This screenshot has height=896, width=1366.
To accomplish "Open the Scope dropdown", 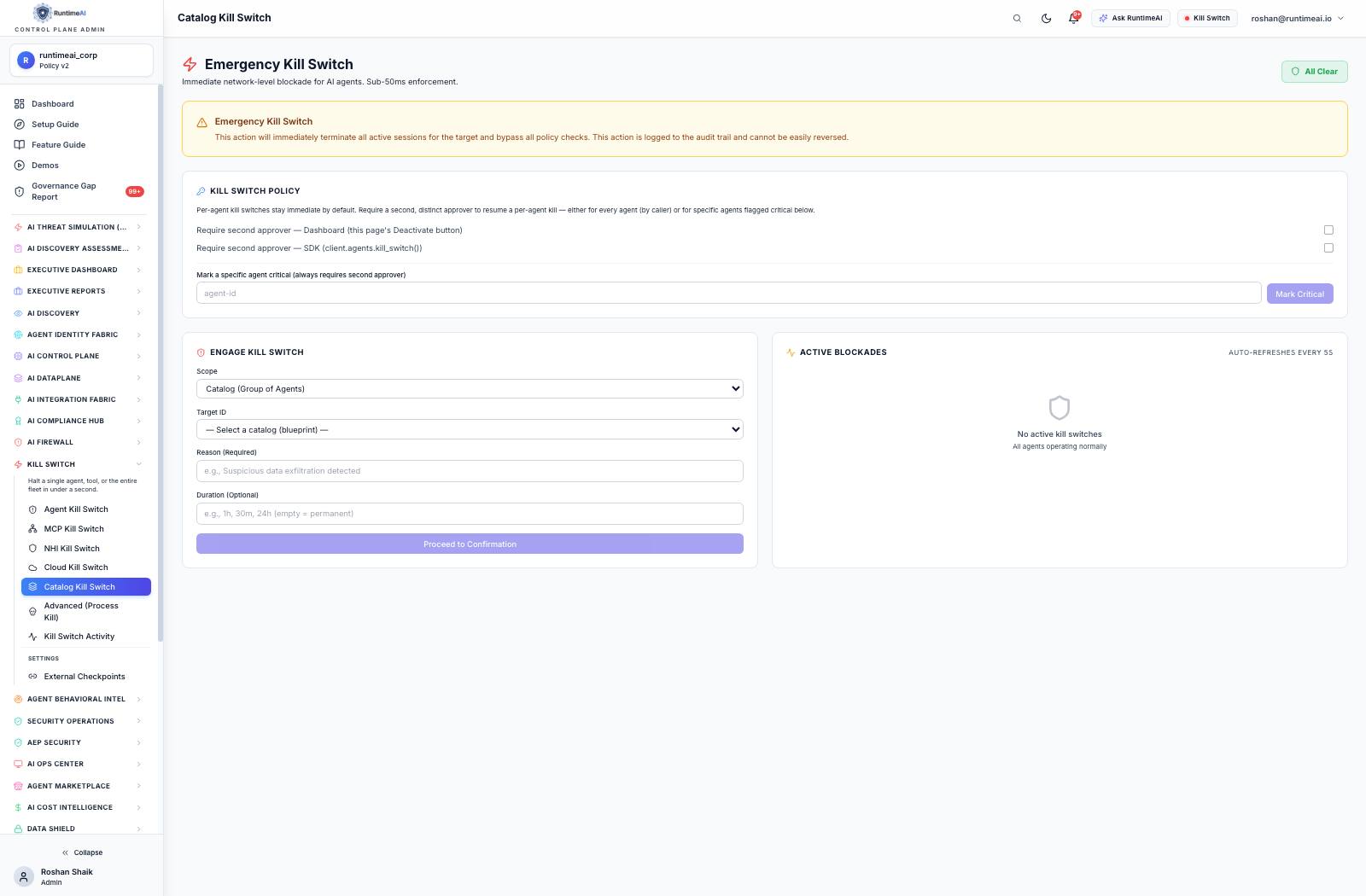I will click(x=470, y=389).
